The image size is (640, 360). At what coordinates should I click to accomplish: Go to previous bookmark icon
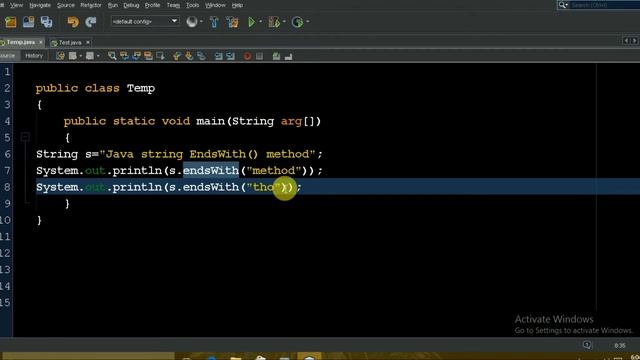pos(177,56)
